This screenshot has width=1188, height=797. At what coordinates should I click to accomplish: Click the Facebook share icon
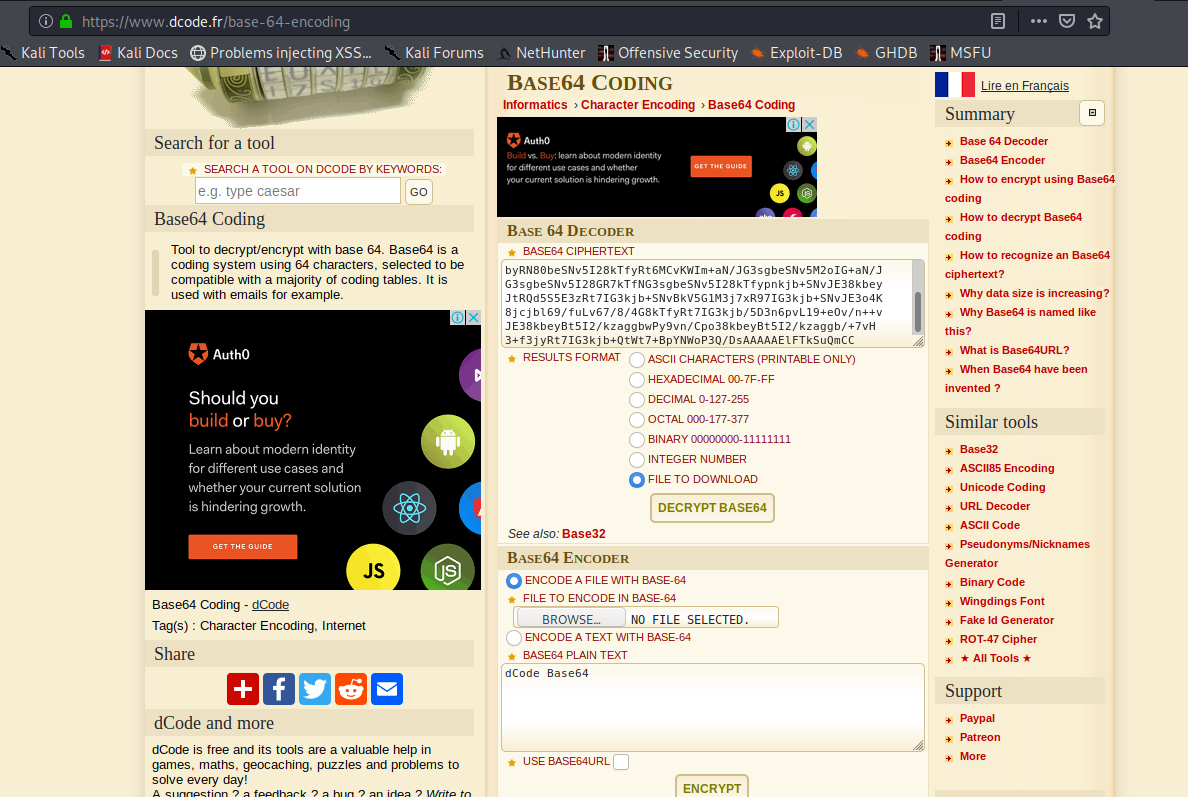[x=278, y=688]
